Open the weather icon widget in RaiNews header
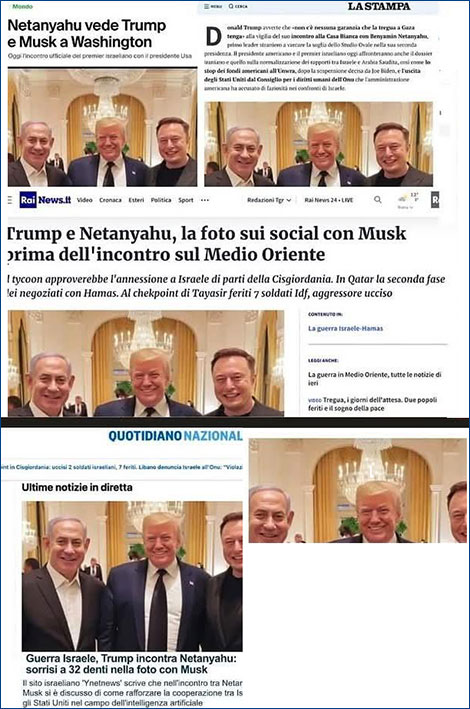Viewport: 470px width, 709px height. [402, 199]
